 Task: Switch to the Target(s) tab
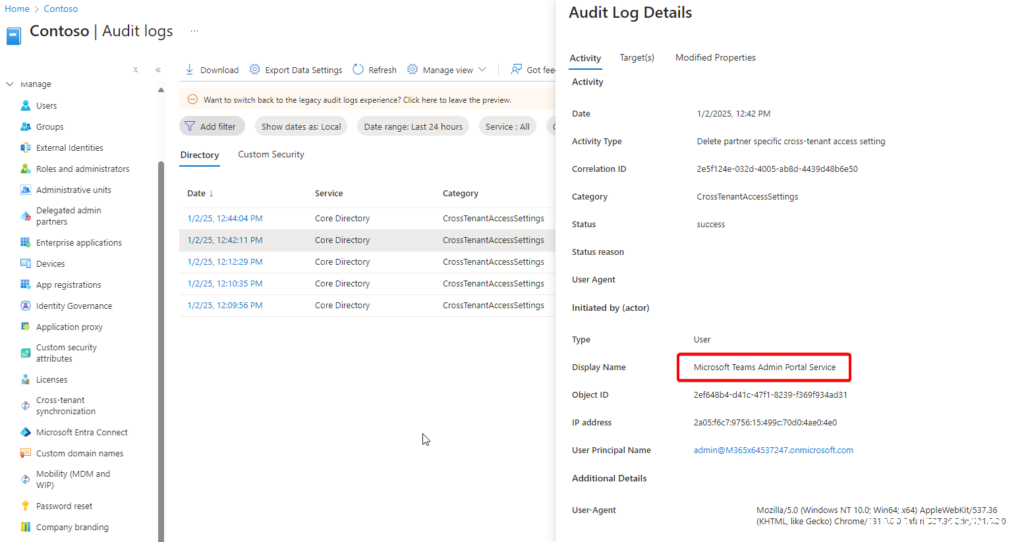coord(637,58)
